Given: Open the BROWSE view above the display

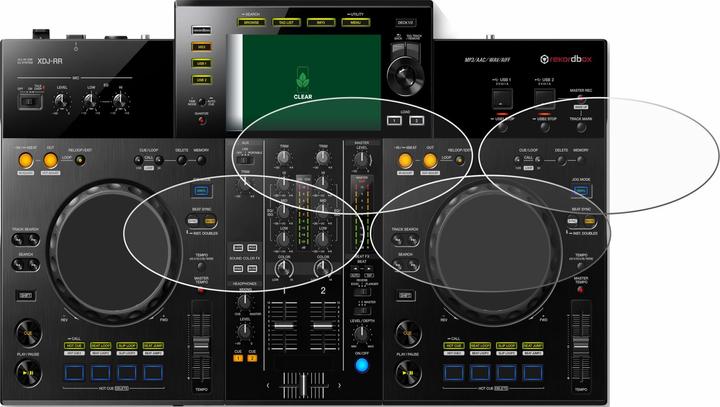Looking at the screenshot, I should [251, 22].
